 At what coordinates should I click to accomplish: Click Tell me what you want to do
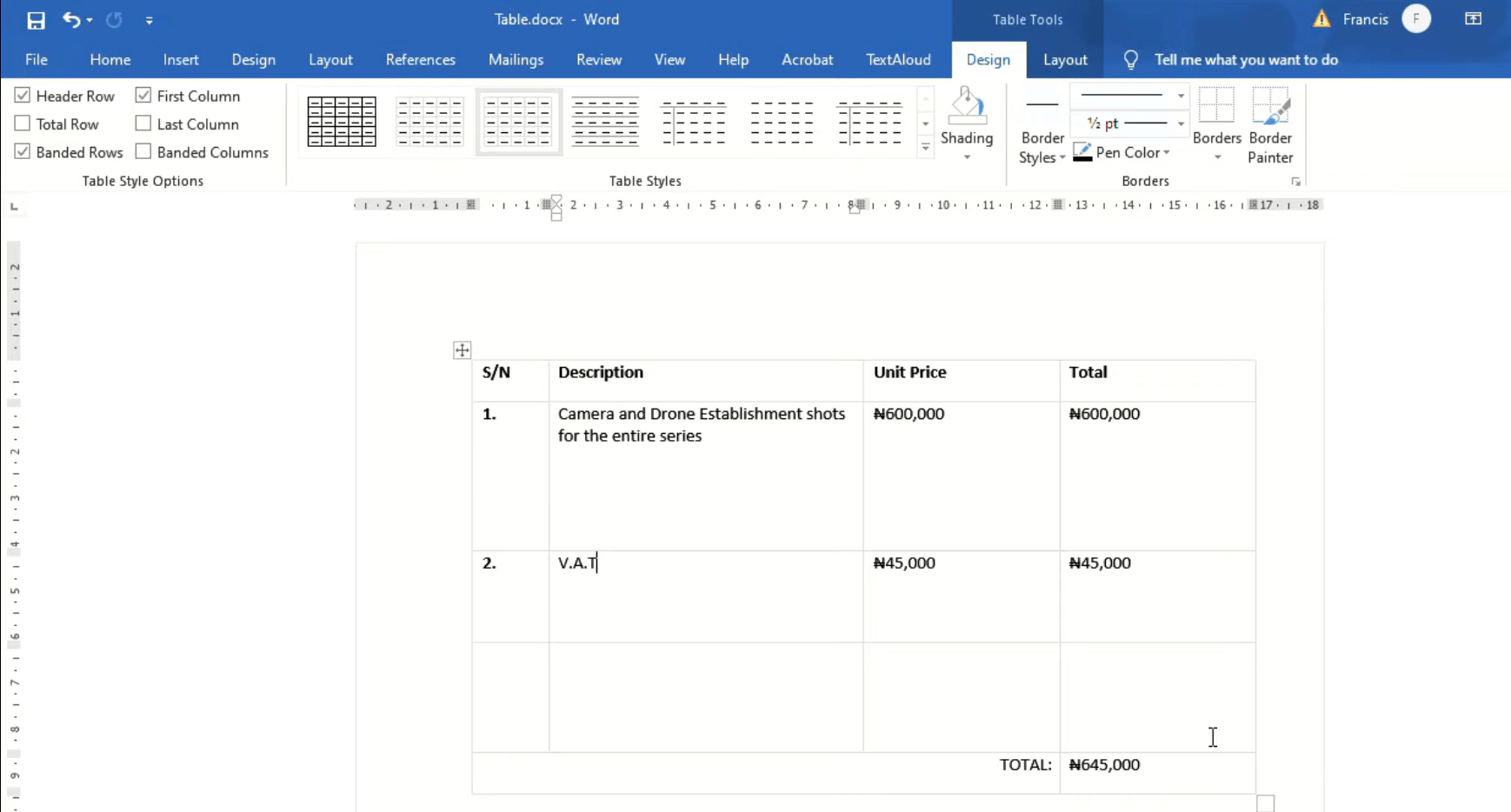click(1246, 59)
